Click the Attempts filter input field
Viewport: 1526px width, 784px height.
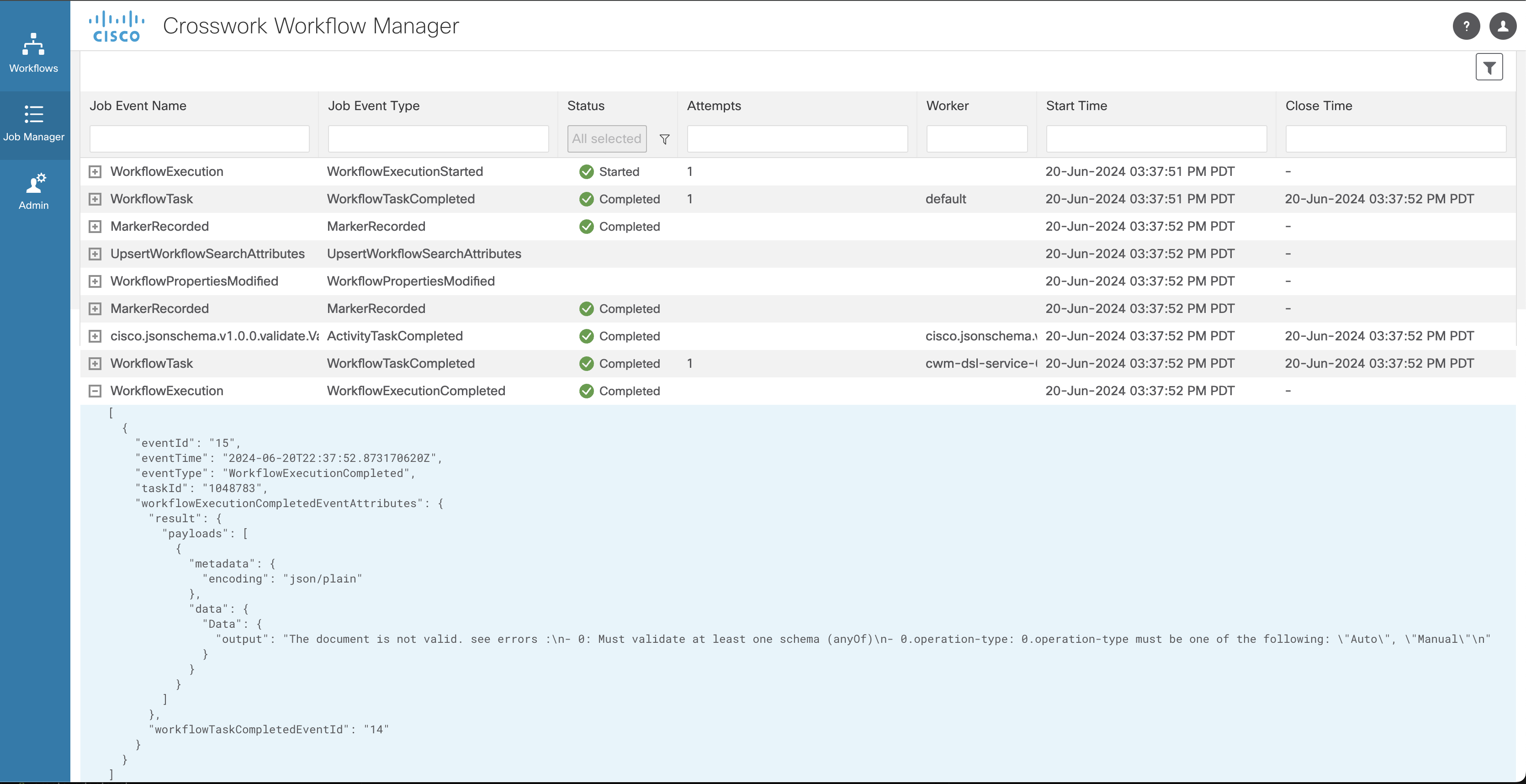tap(797, 139)
